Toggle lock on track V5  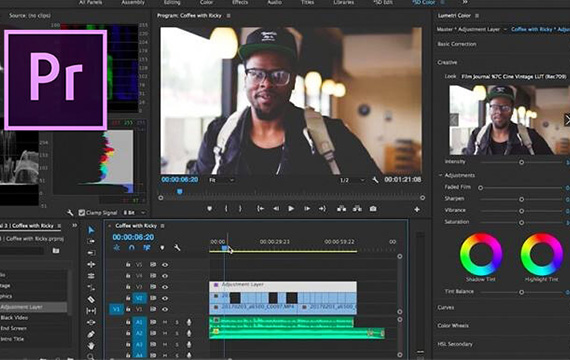click(x=128, y=265)
